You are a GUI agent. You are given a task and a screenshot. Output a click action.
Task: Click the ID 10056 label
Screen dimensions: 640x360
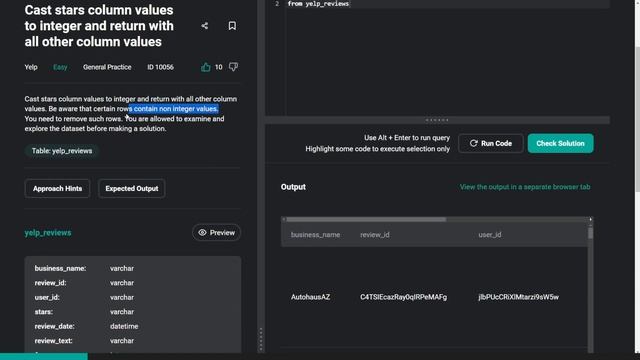coord(160,67)
